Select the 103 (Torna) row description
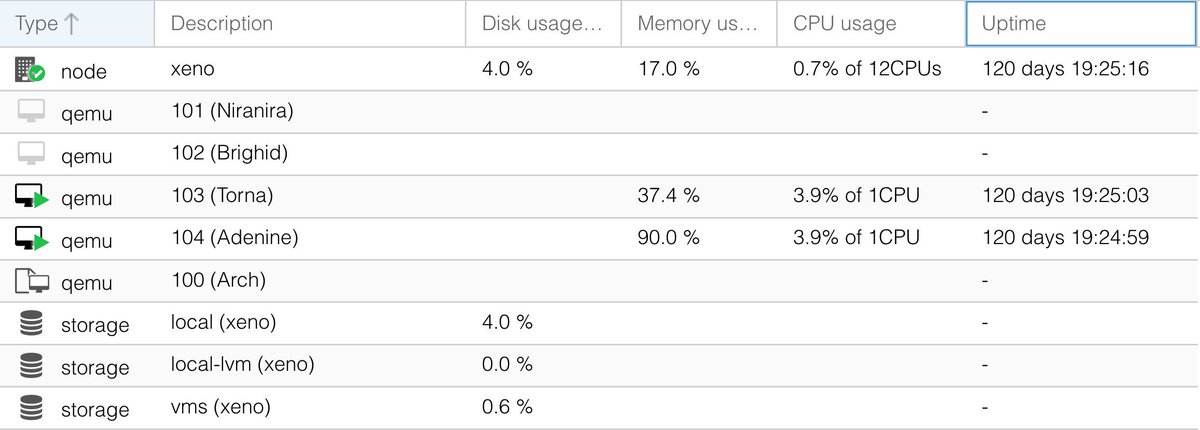The image size is (1200, 430). (222, 196)
